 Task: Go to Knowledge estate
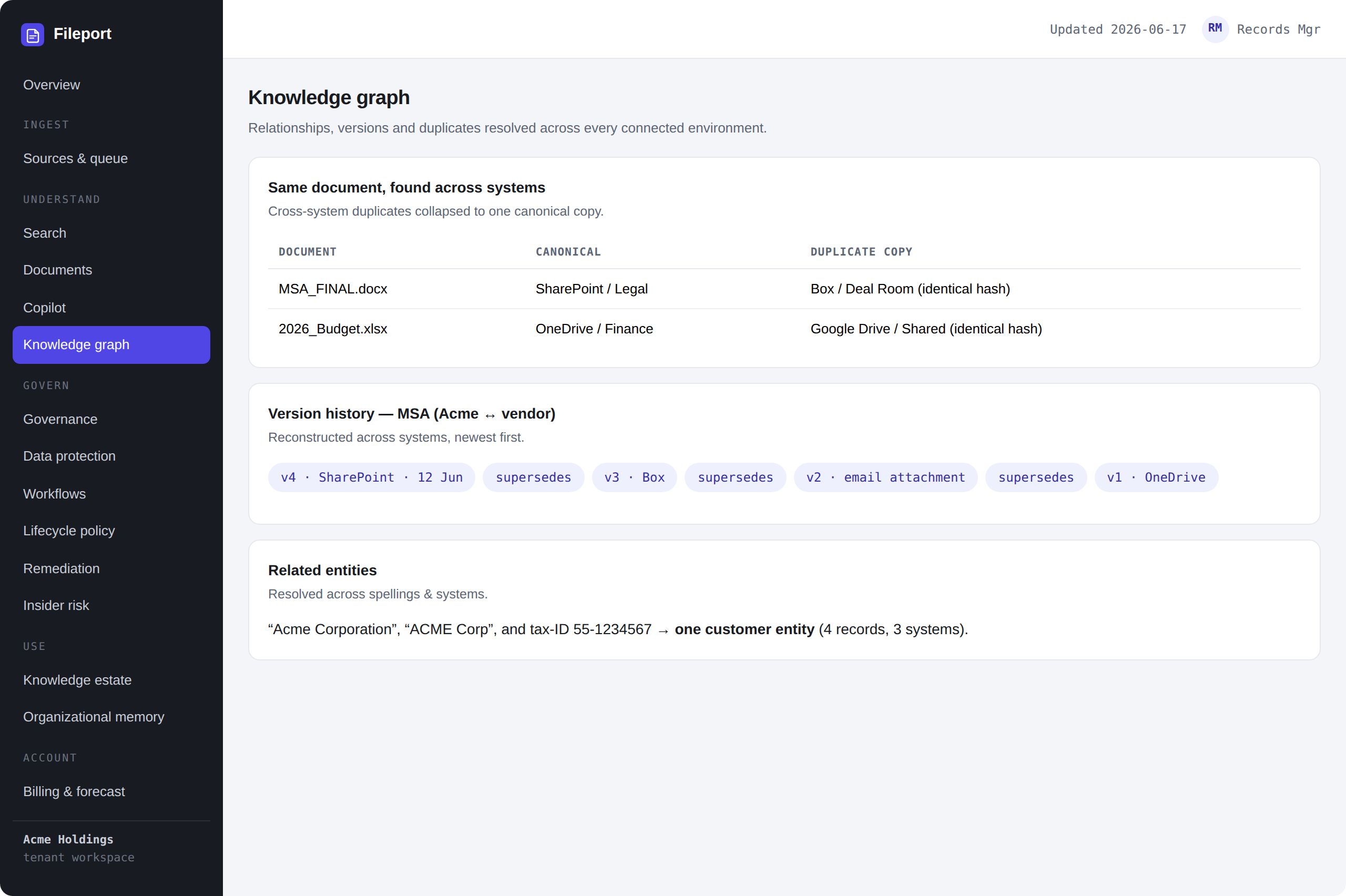pos(111,680)
